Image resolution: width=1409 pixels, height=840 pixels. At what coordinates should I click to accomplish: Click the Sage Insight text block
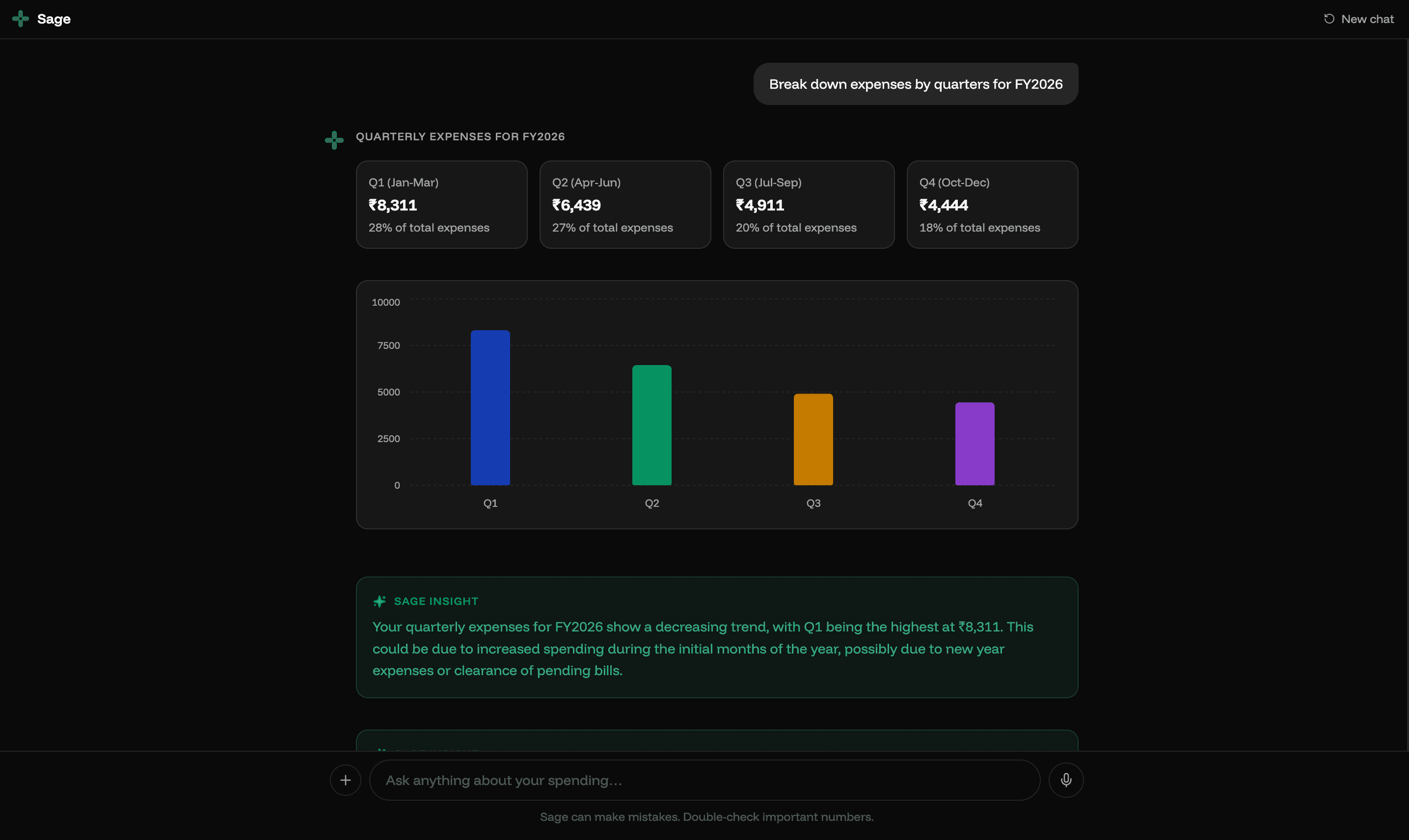(702, 649)
